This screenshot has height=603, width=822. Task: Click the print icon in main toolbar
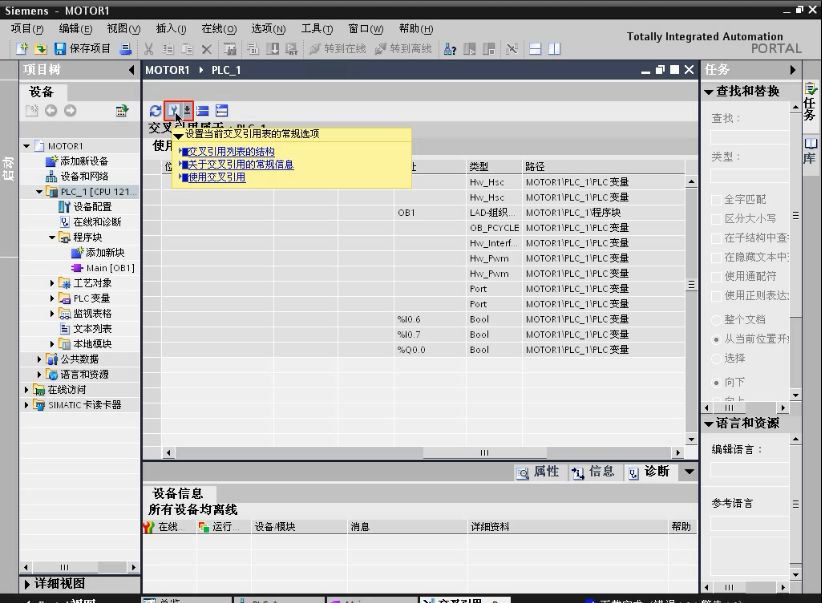click(x=125, y=49)
